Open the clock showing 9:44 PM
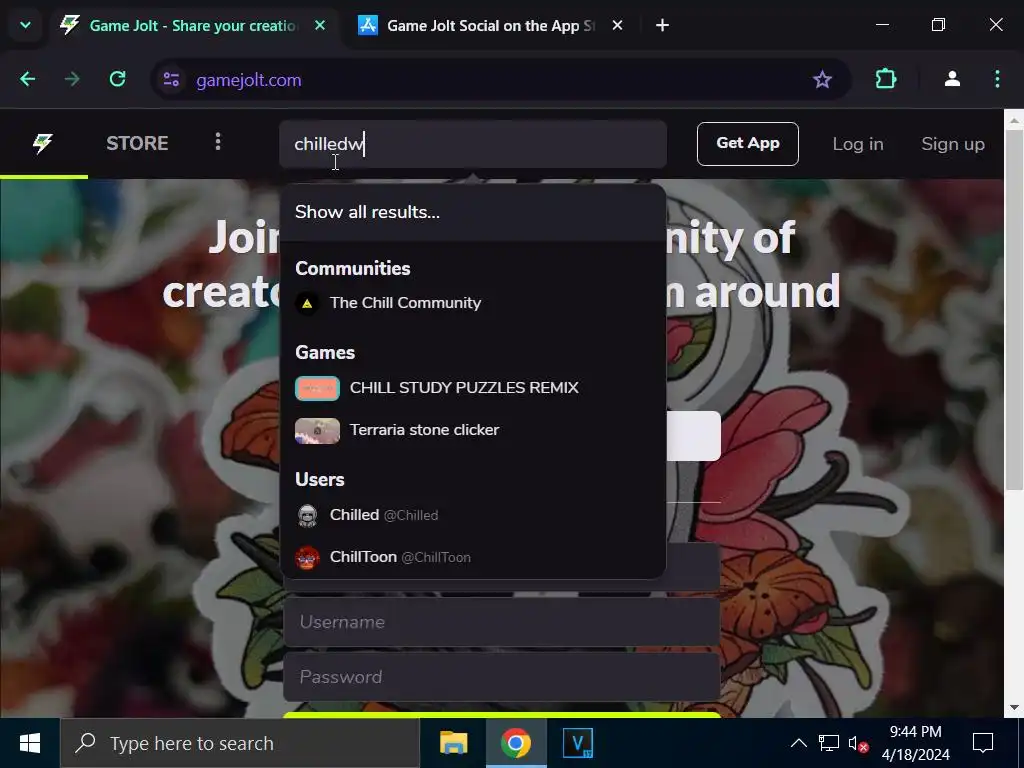This screenshot has width=1024, height=768. coord(916,743)
